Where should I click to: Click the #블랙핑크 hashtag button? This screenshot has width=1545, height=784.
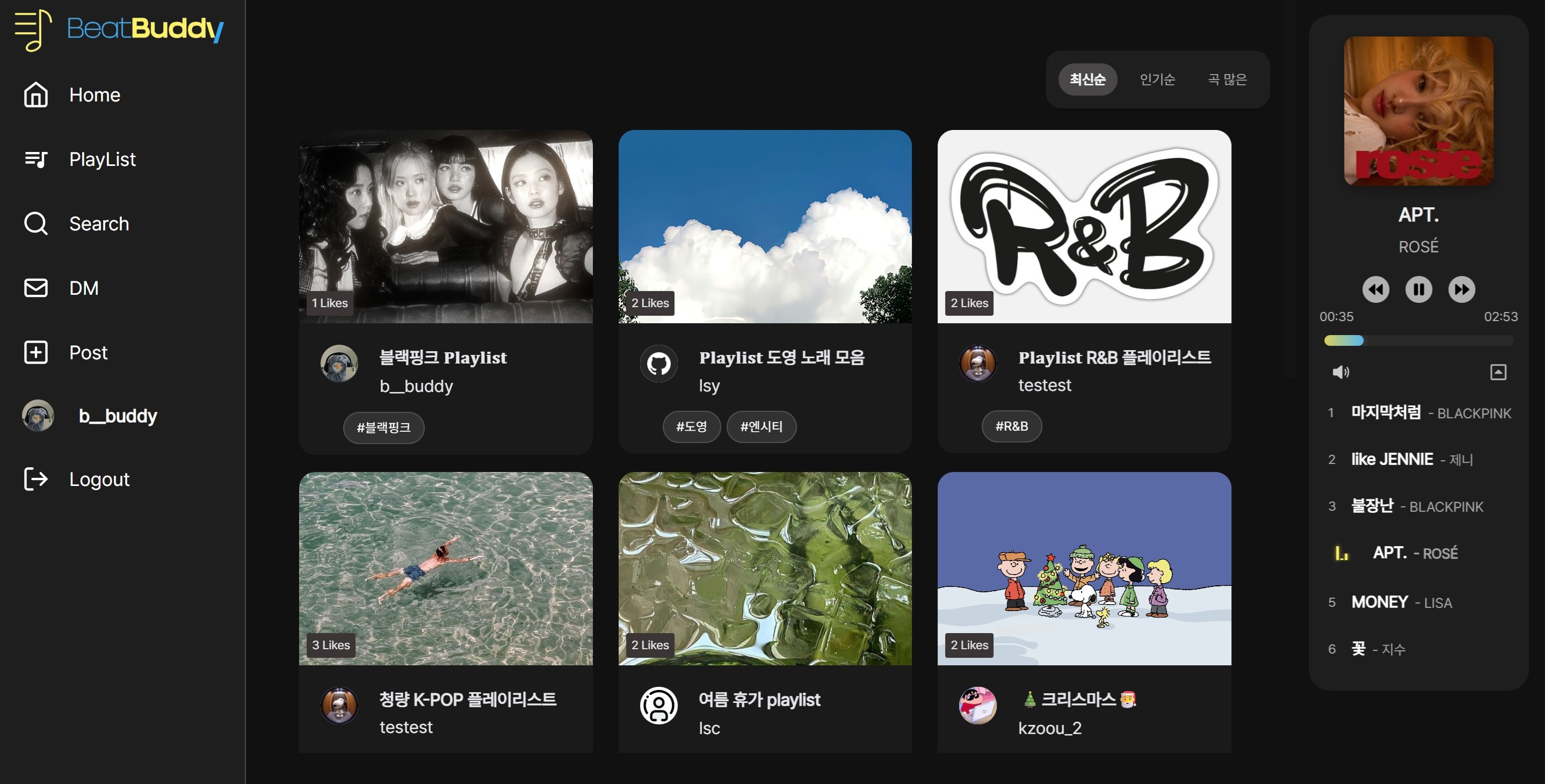[383, 427]
